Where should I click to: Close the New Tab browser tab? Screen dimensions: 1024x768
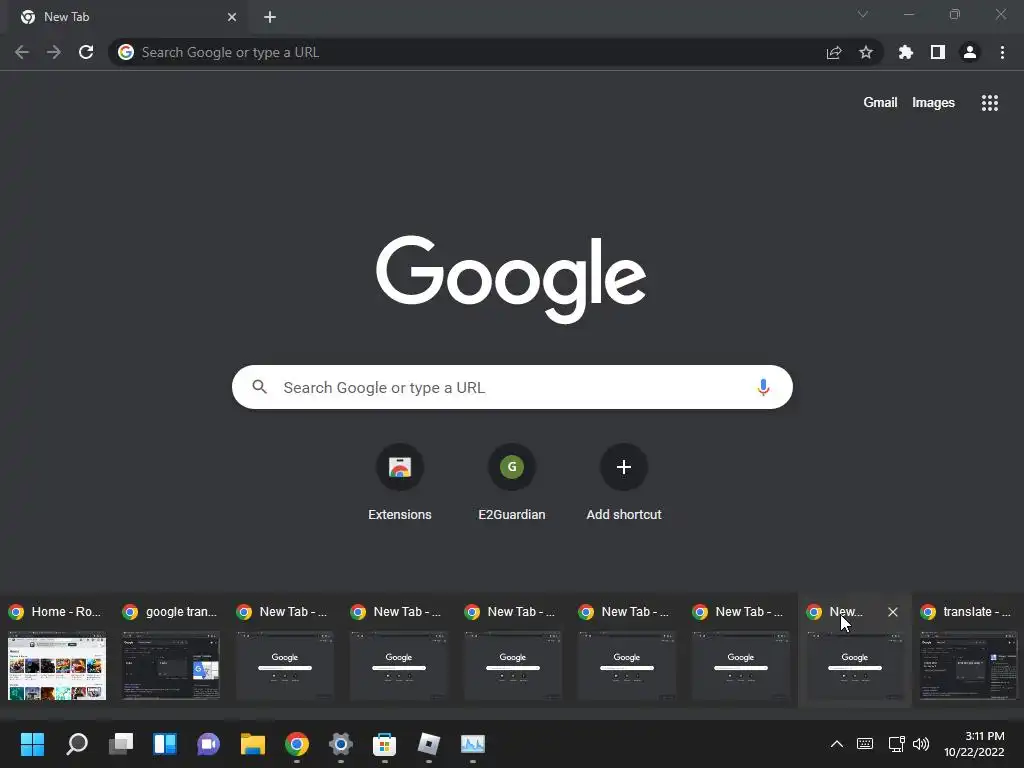tap(232, 17)
